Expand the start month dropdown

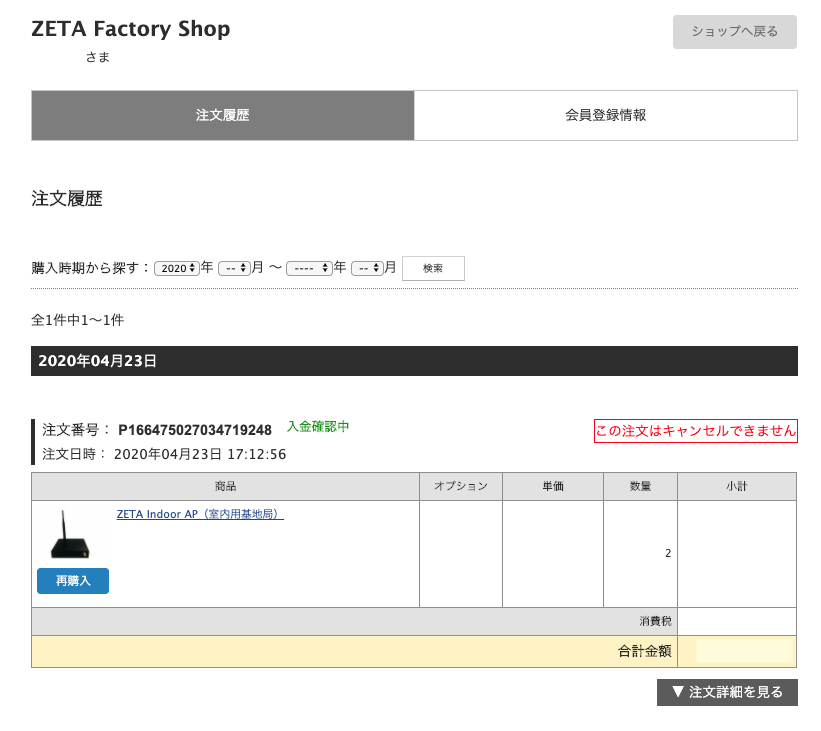pyautogui.click(x=232, y=268)
